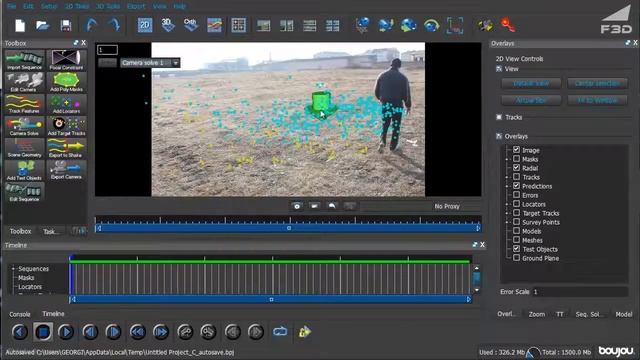
Task: Select the Add Test Objects tool
Action: coord(24,170)
